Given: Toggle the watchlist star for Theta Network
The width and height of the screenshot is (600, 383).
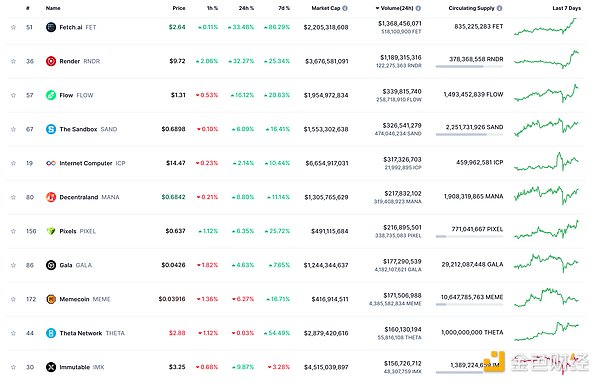Looking at the screenshot, I should pos(13,333).
